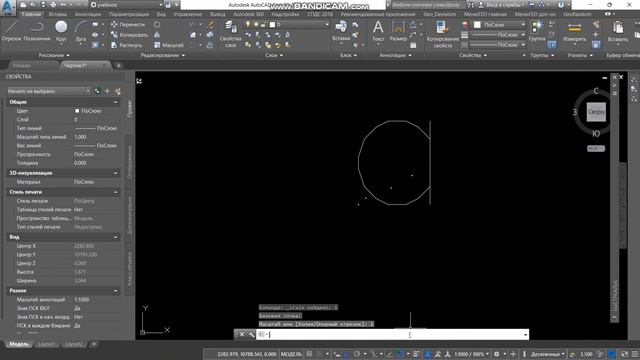Switch to the Вид ribbon tab
The image size is (640, 360).
pyautogui.click(x=161, y=14)
